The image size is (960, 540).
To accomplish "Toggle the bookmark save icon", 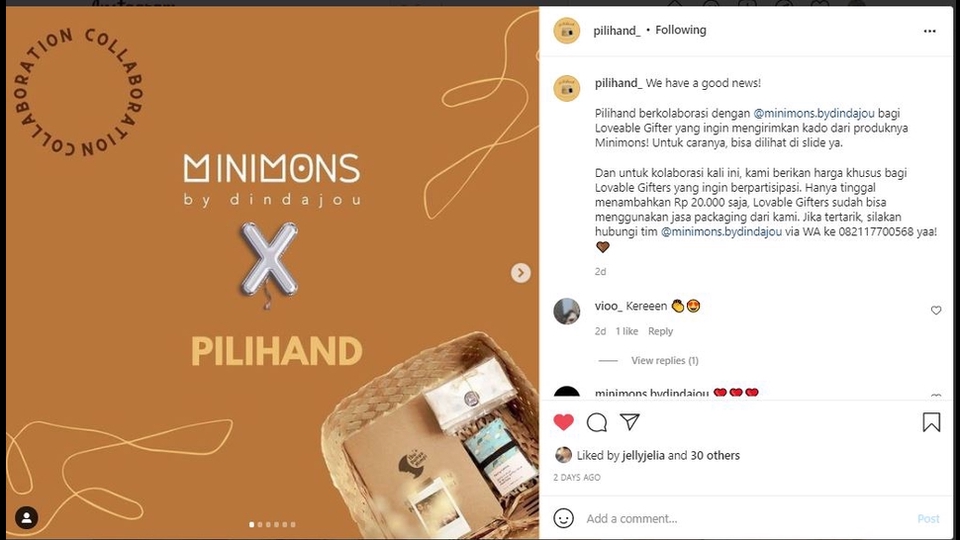I will pyautogui.click(x=931, y=422).
